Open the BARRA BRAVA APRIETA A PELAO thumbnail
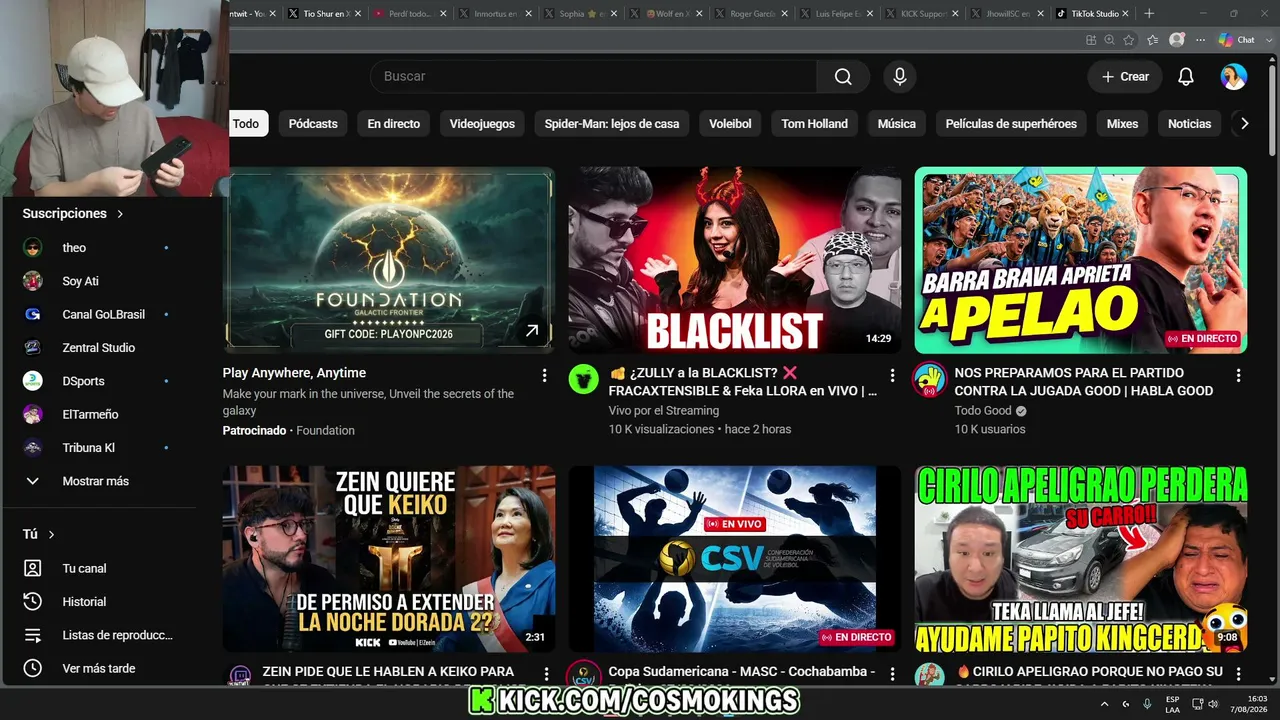 pyautogui.click(x=1081, y=260)
